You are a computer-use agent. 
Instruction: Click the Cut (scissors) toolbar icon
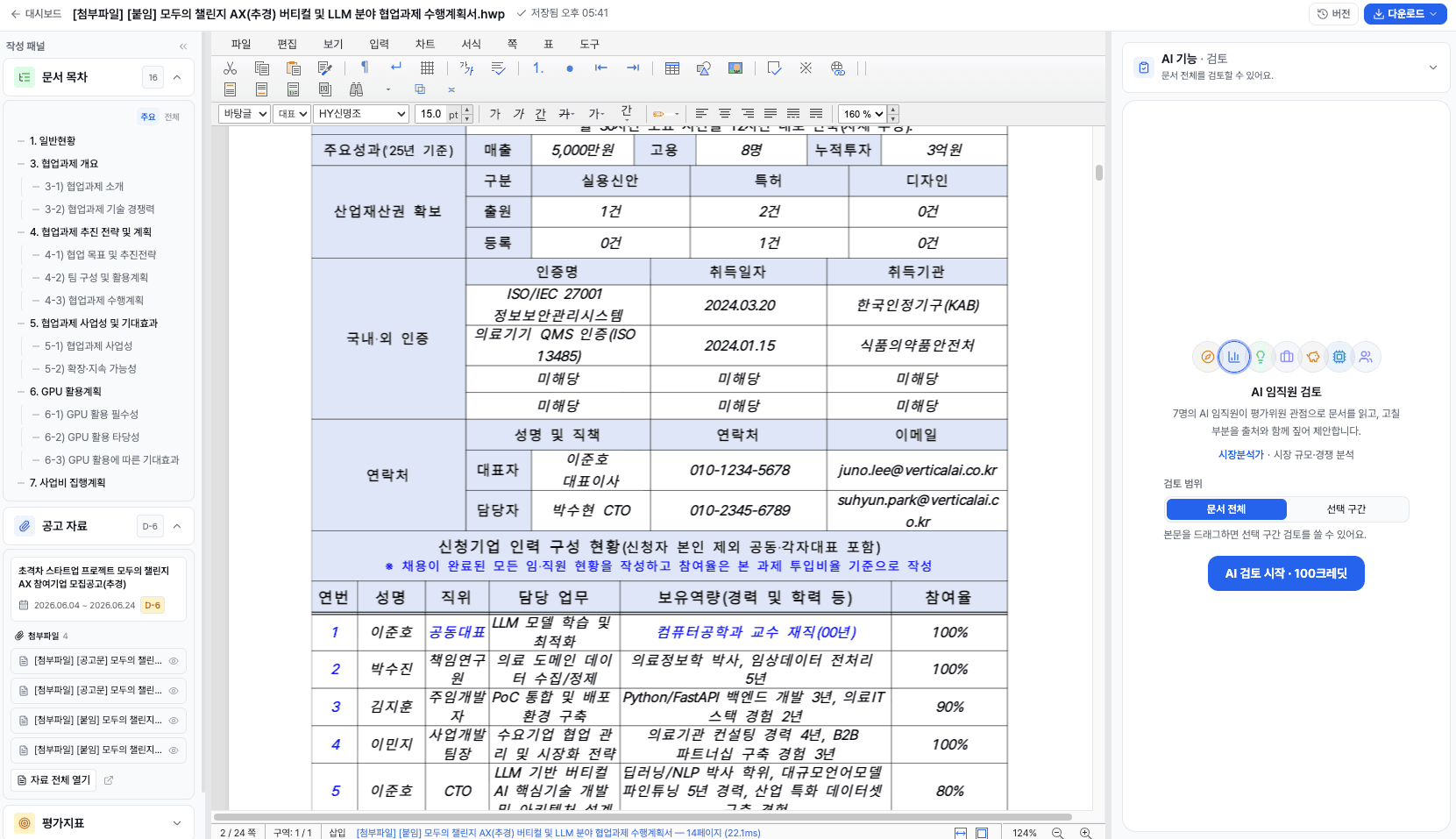pyautogui.click(x=230, y=68)
